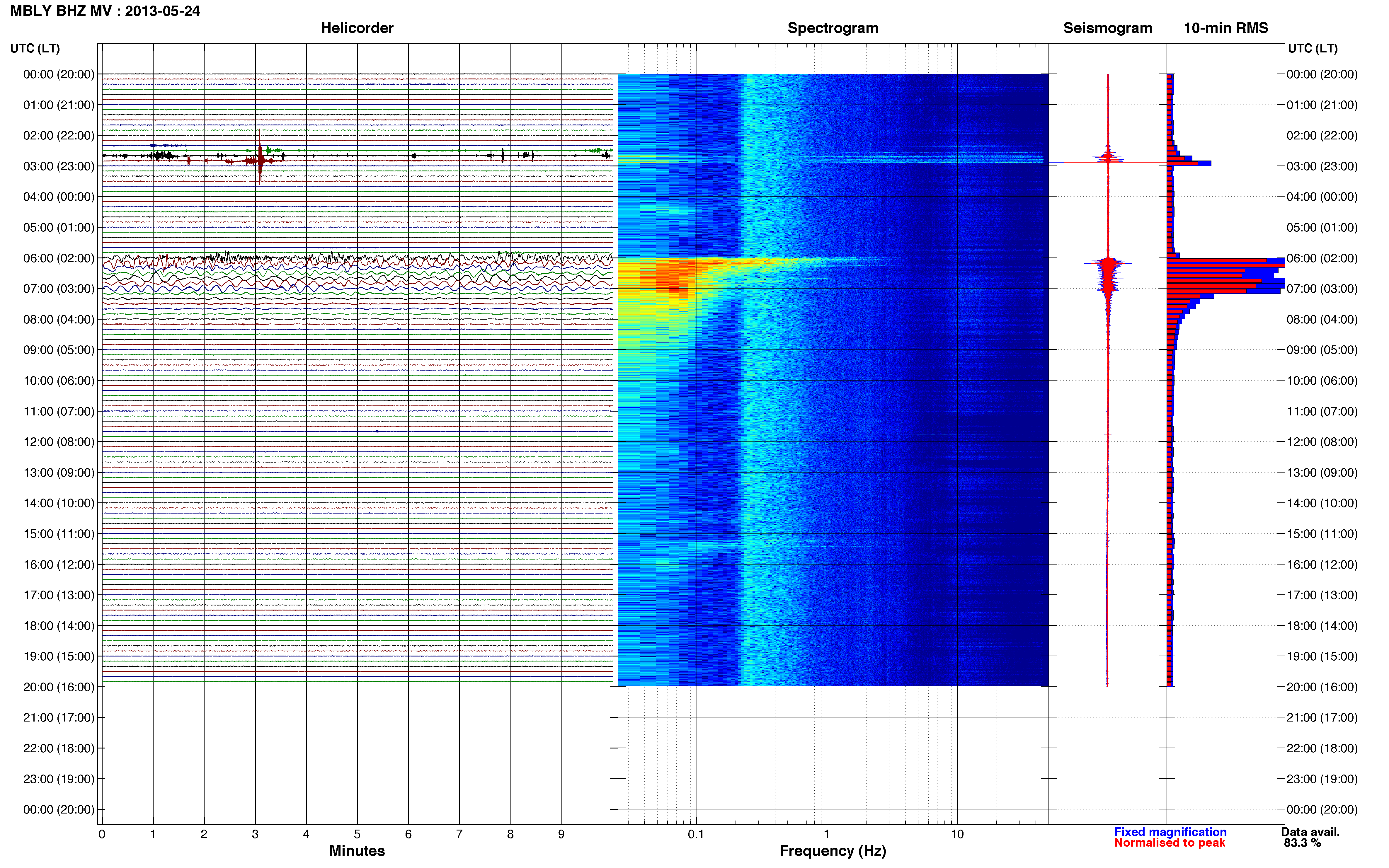Click the '1' frequency tick label

(x=826, y=834)
